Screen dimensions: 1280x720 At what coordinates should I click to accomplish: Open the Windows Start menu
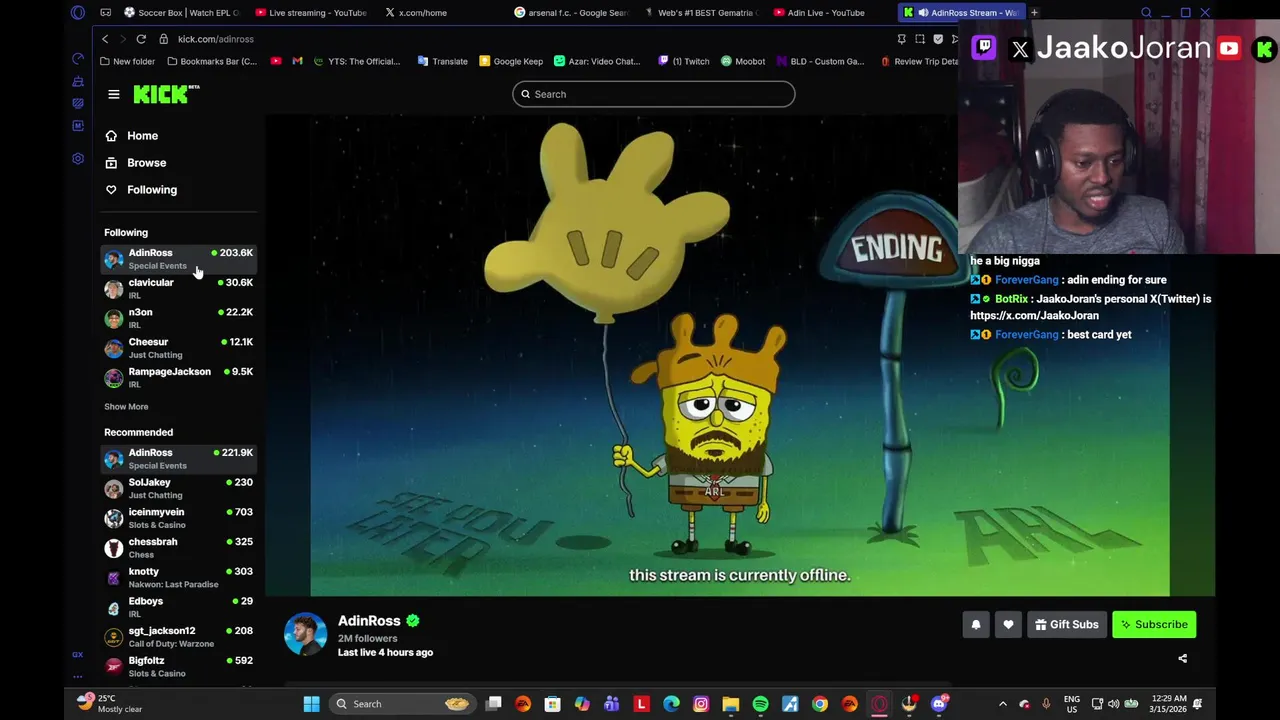pyautogui.click(x=311, y=705)
